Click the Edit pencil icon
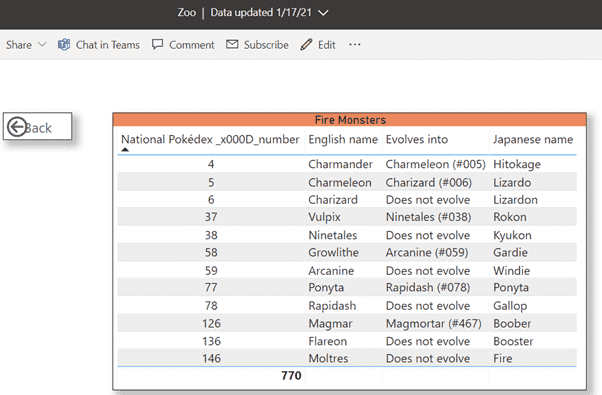The image size is (602, 395). tap(306, 45)
